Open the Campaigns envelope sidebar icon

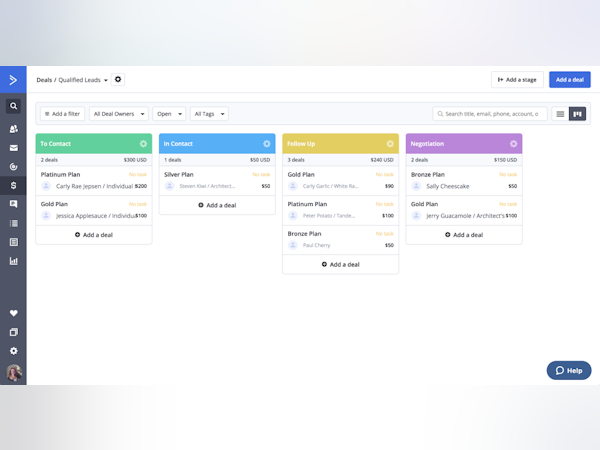pos(13,148)
